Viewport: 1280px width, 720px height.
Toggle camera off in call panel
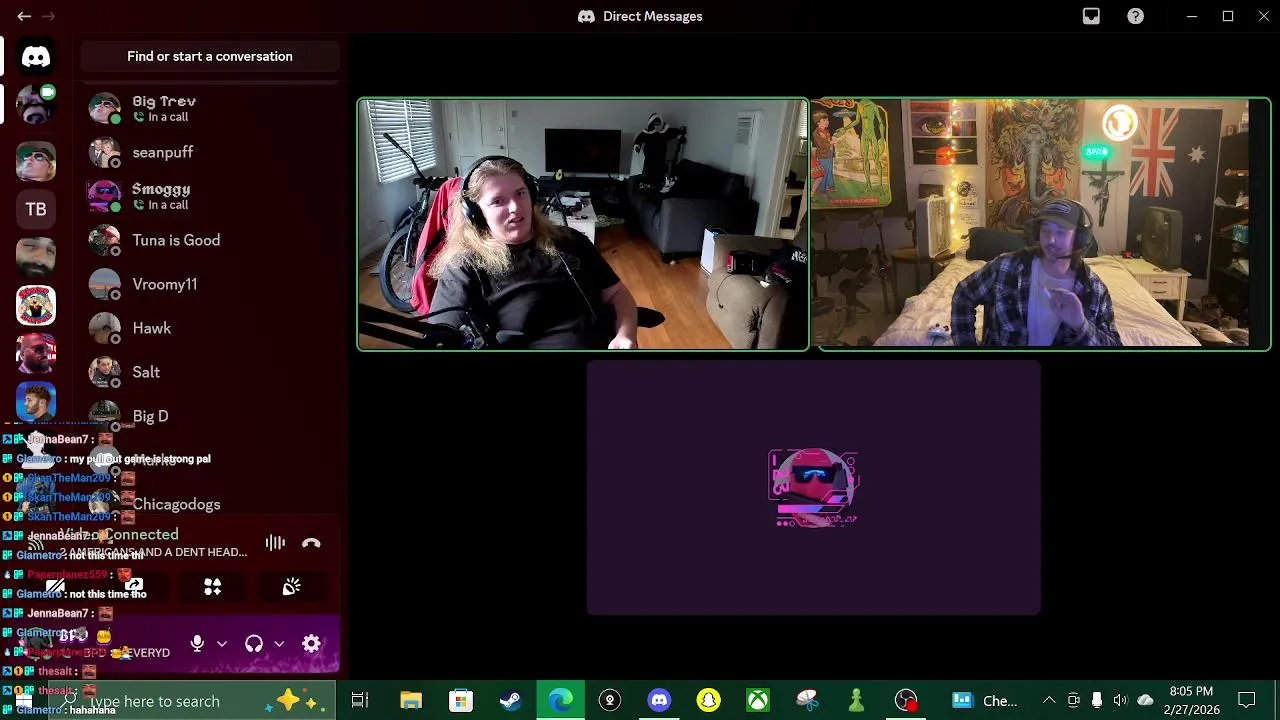pos(56,587)
